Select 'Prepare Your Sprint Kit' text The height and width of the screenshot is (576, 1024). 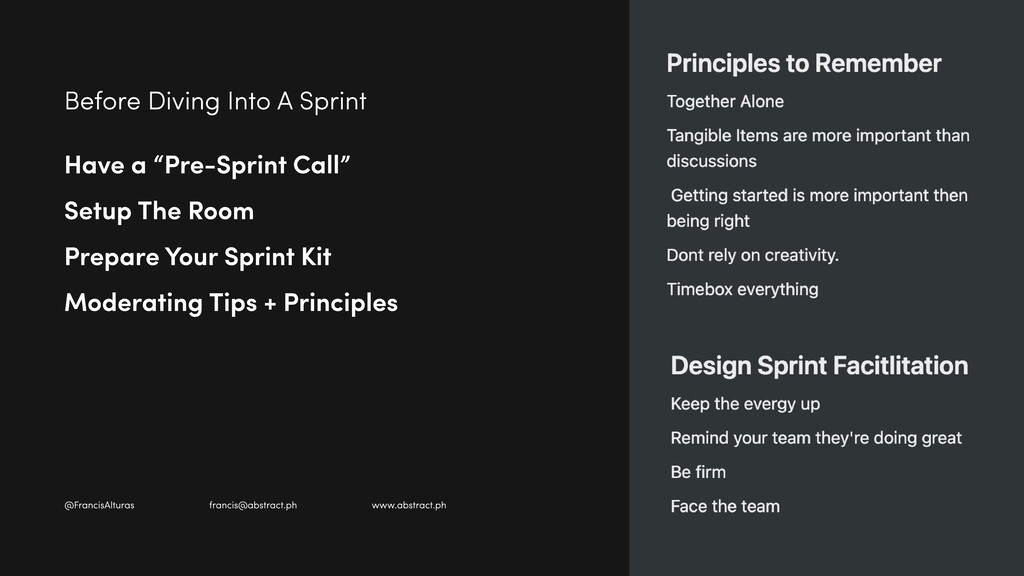click(x=198, y=257)
